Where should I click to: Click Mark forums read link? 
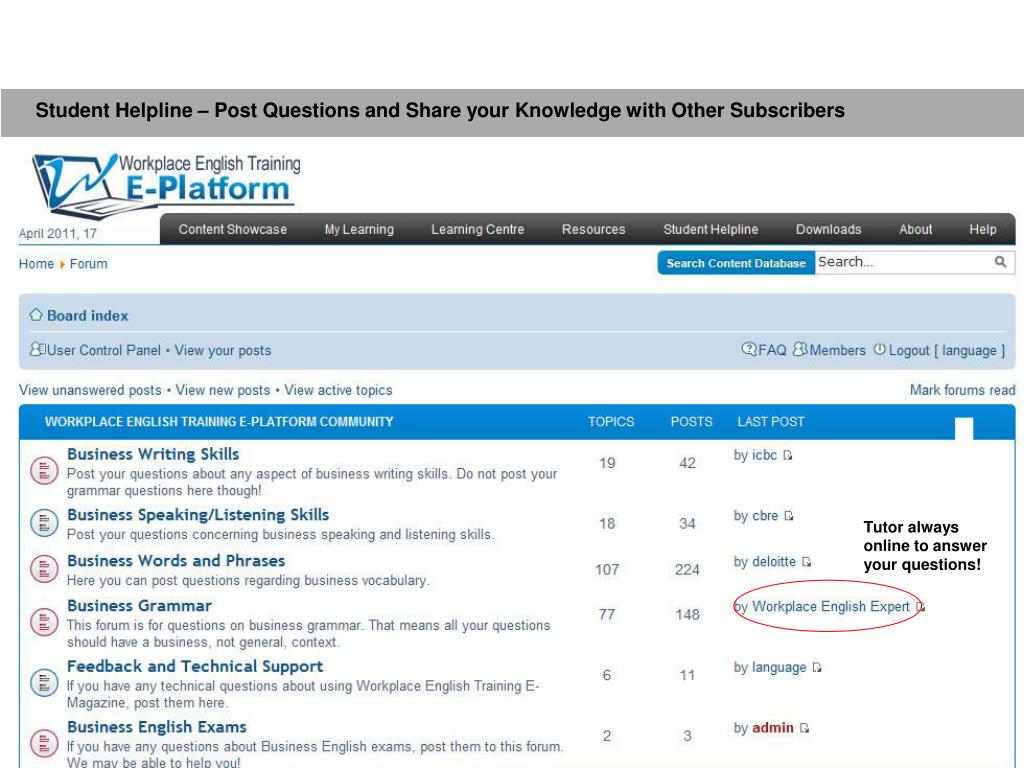(x=962, y=390)
